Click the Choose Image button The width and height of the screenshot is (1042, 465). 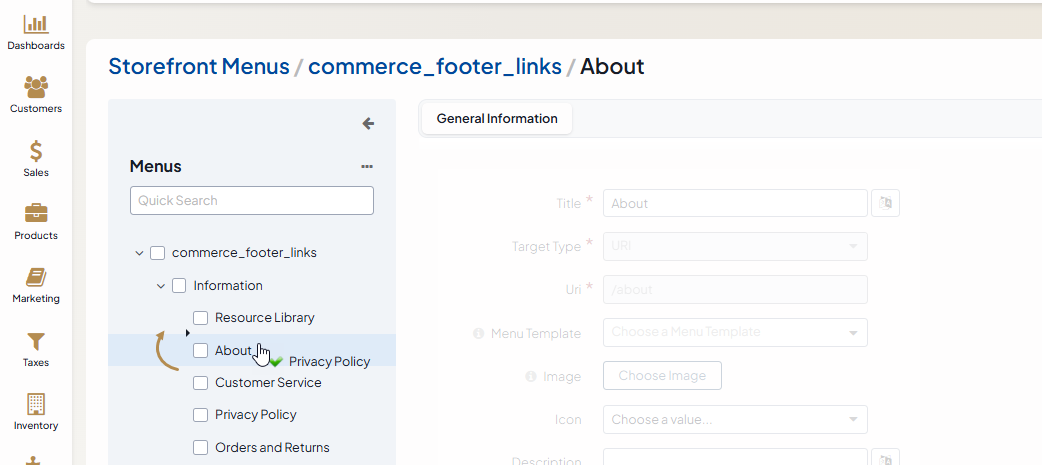point(662,376)
